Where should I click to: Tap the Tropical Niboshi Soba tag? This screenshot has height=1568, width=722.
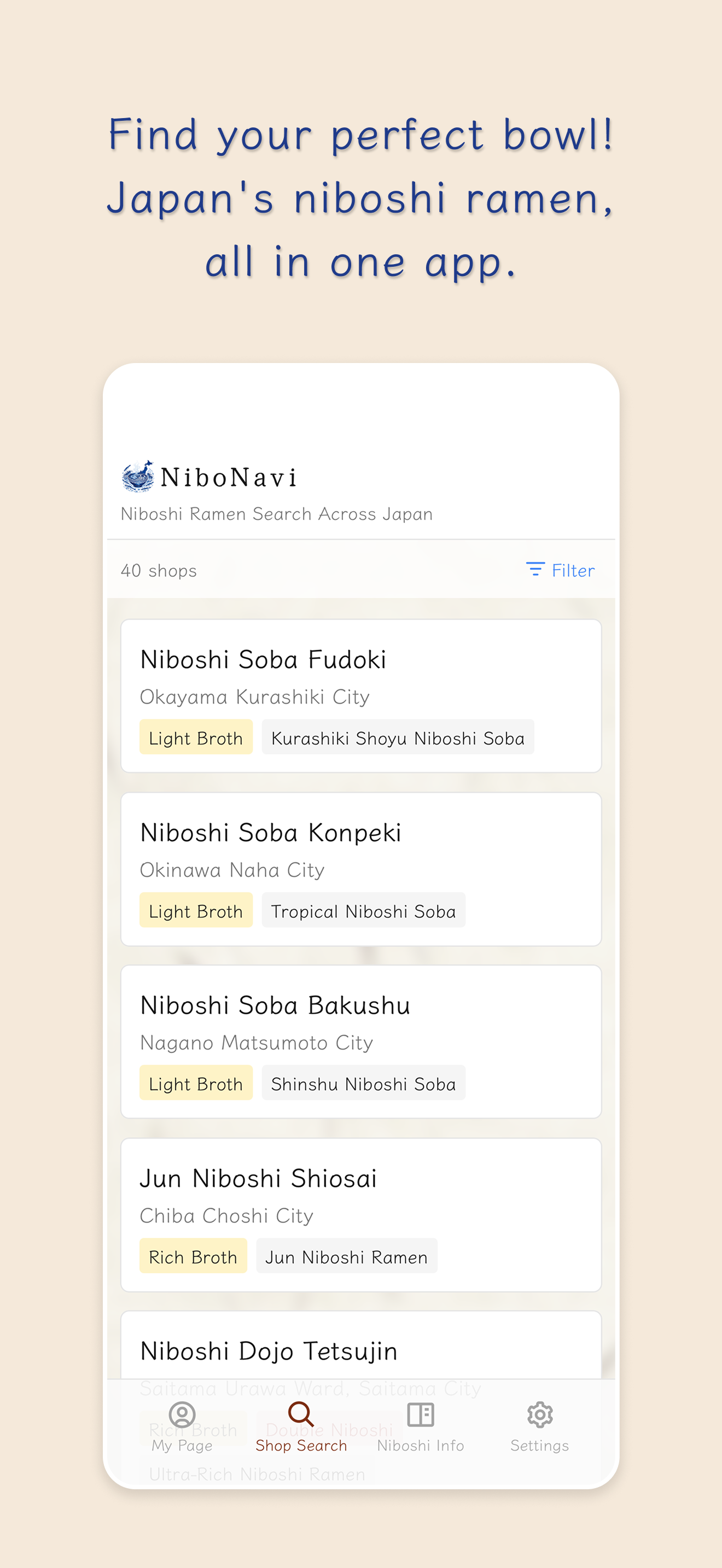[363, 910]
